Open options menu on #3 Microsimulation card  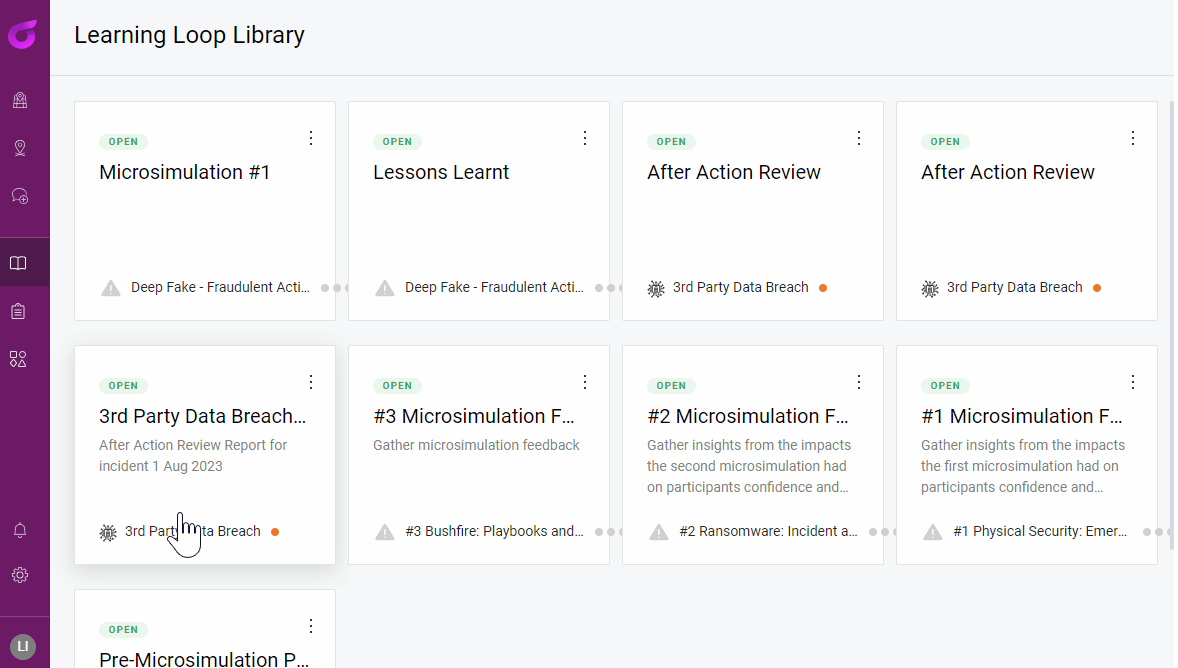[x=585, y=382]
